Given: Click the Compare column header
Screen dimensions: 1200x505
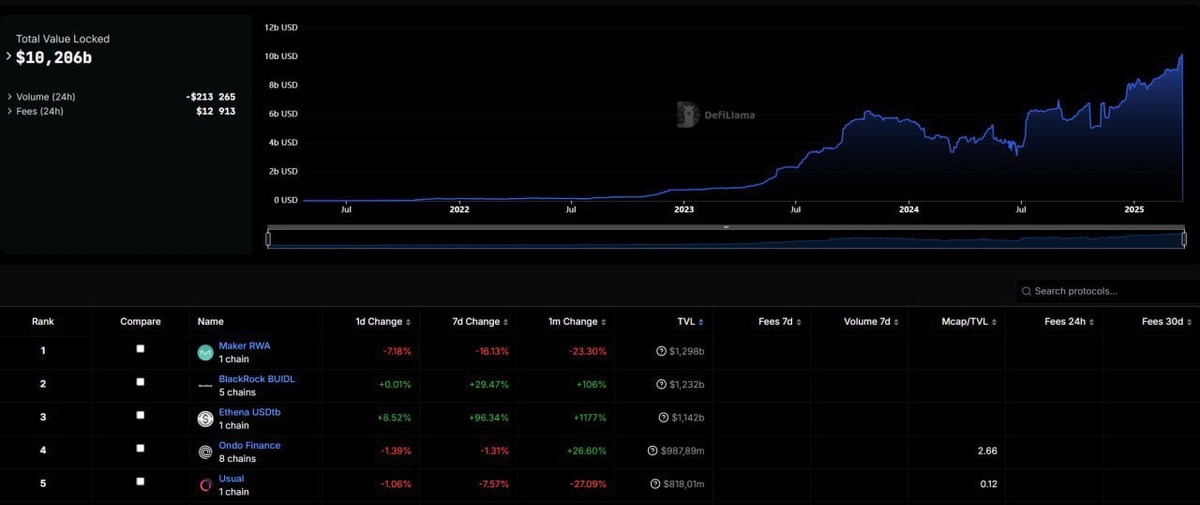Looking at the screenshot, I should tap(140, 322).
